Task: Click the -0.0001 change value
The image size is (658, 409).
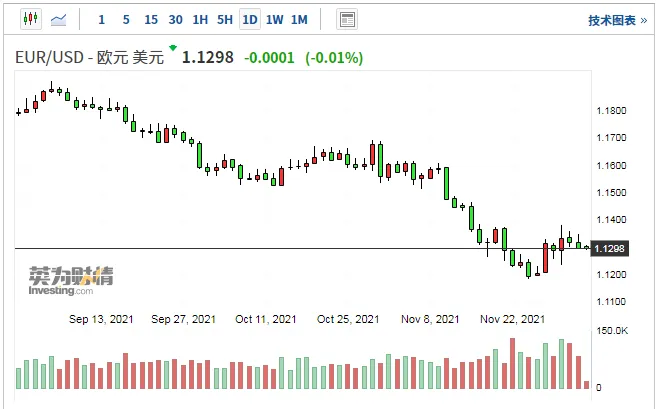Action: point(269,57)
